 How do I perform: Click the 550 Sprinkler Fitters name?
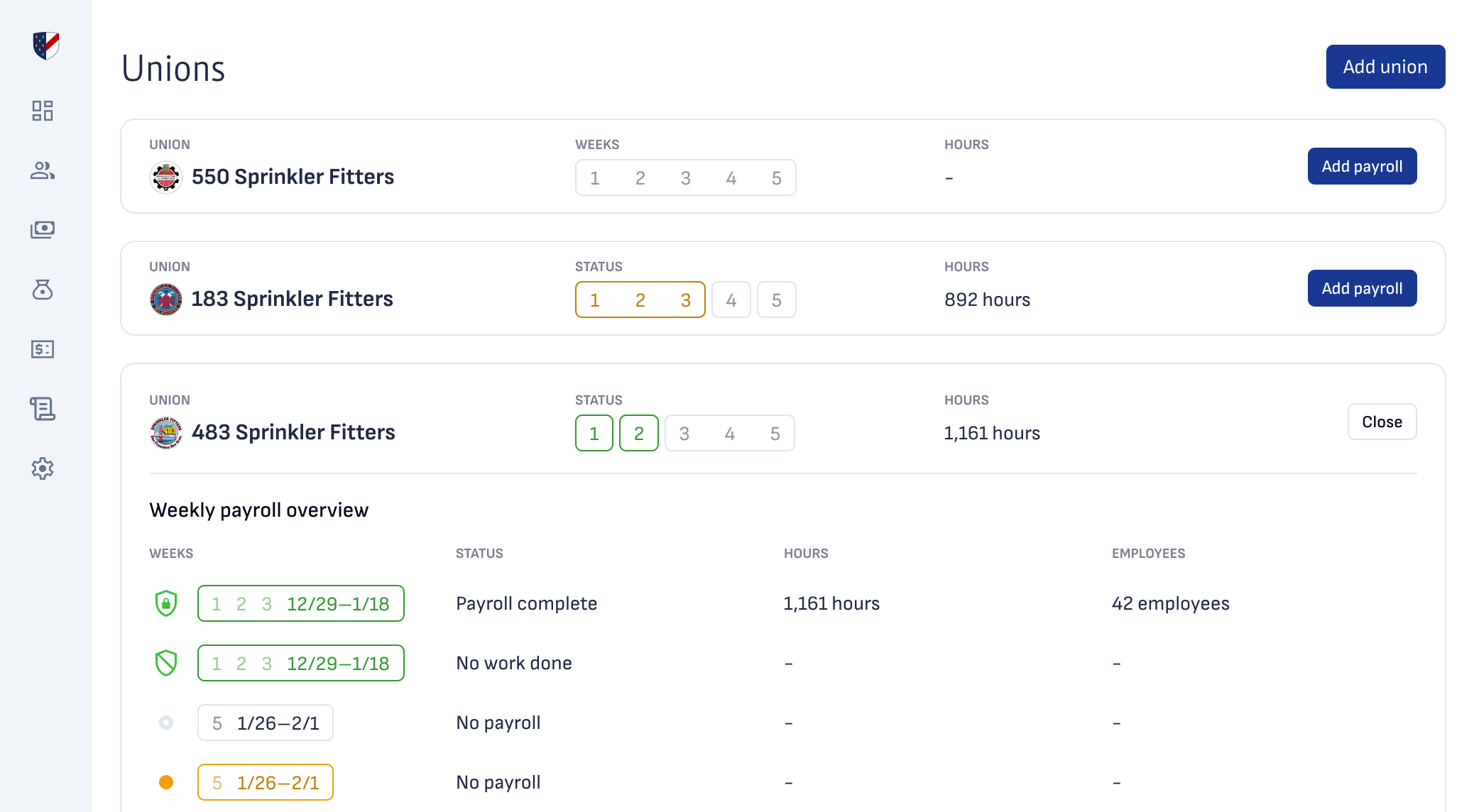[x=293, y=177]
